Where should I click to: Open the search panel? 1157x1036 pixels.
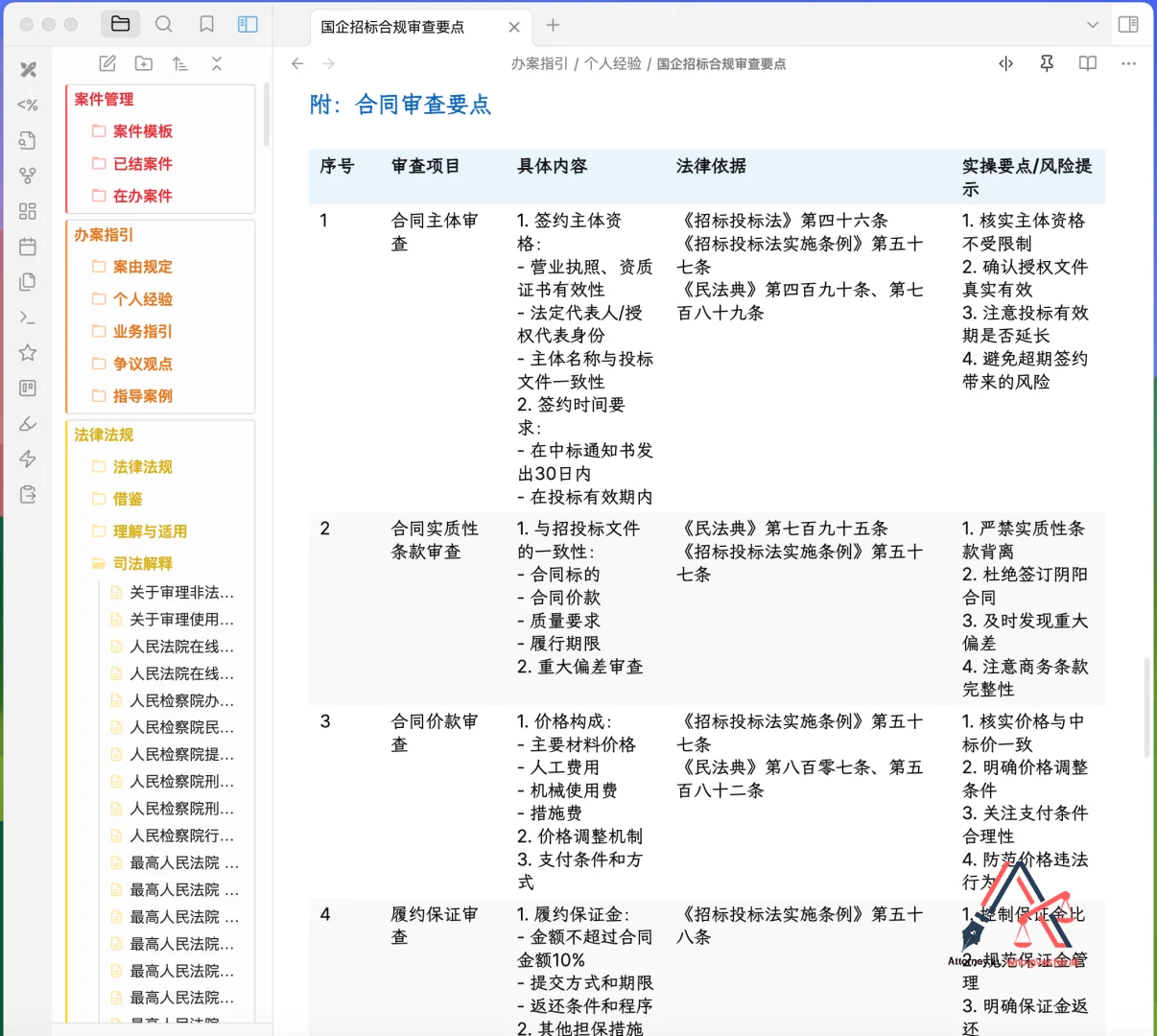164,24
